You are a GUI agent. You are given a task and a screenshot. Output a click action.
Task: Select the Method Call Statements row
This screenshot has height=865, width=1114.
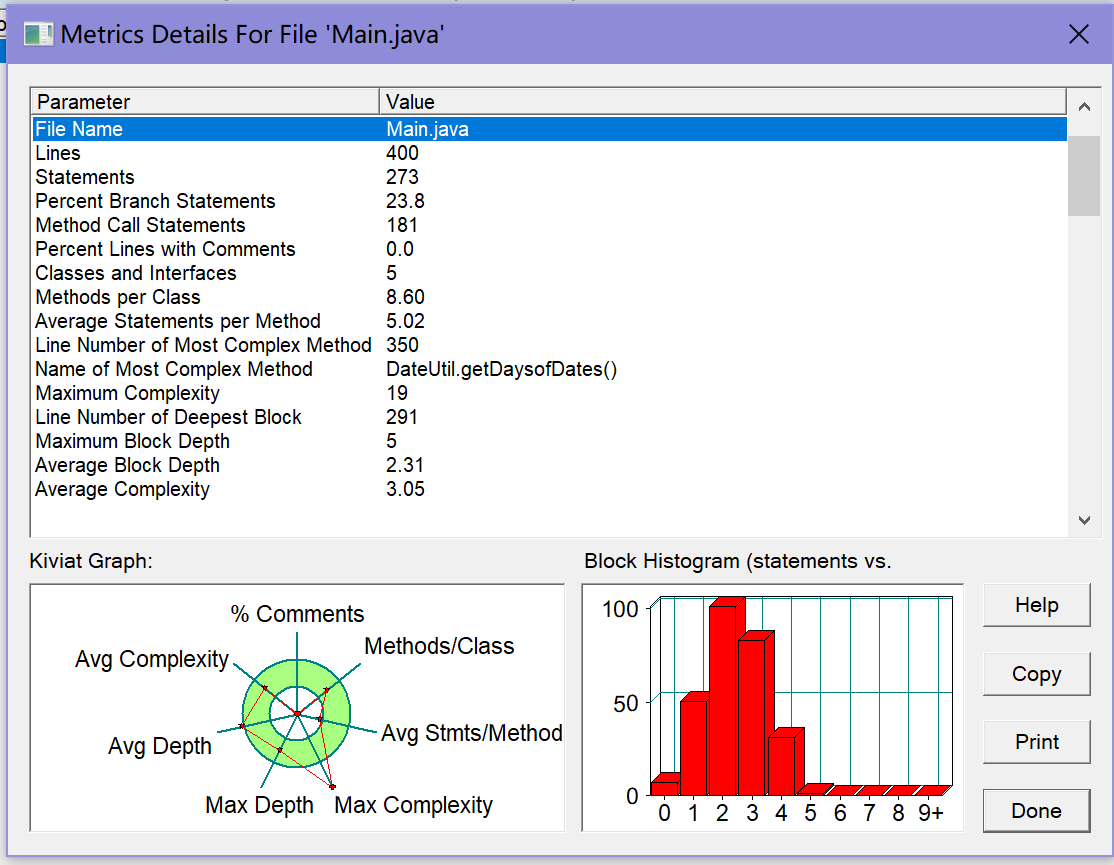pyautogui.click(x=549, y=225)
